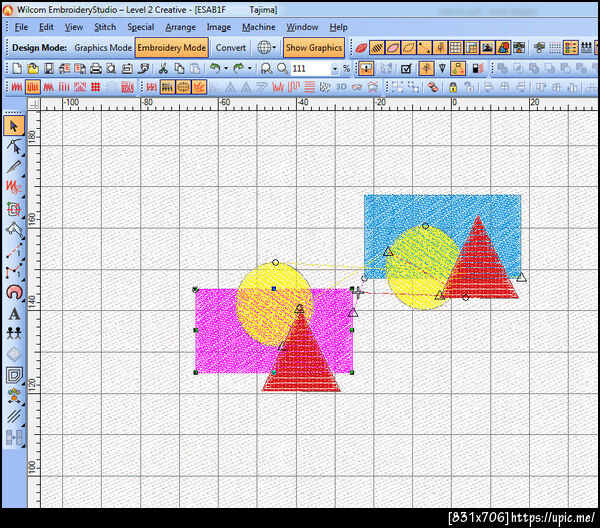Image resolution: width=600 pixels, height=528 pixels.
Task: Click the Show Graphics button
Action: (x=314, y=48)
